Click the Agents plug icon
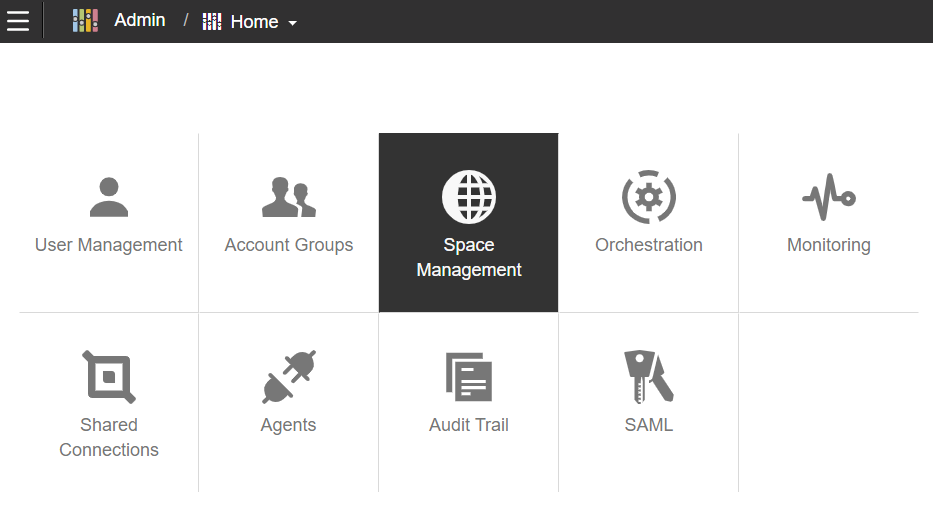This screenshot has height=505, width=933. tap(289, 377)
